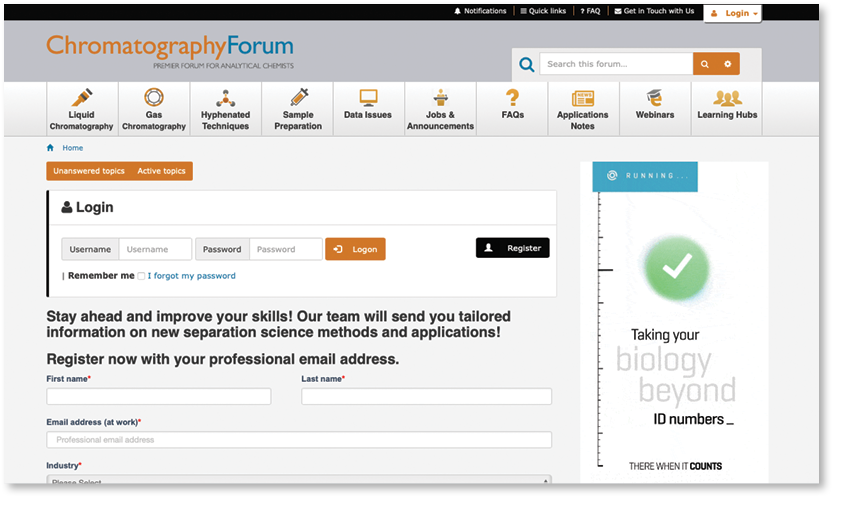This screenshot has height=521, width=854.
Task: Click the Data Issues monitor icon
Action: 368,98
